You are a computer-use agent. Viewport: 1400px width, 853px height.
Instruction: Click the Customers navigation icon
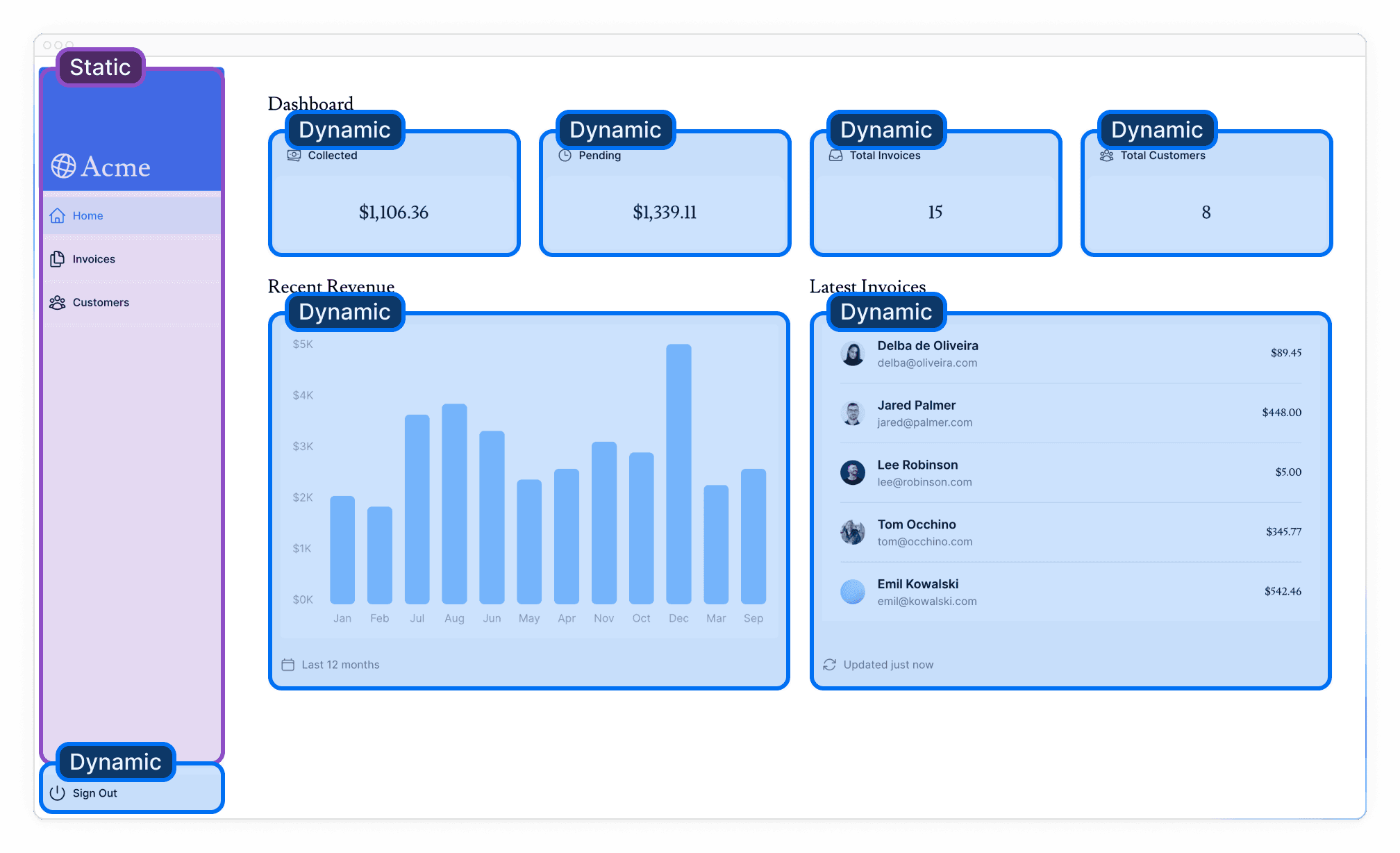[57, 302]
